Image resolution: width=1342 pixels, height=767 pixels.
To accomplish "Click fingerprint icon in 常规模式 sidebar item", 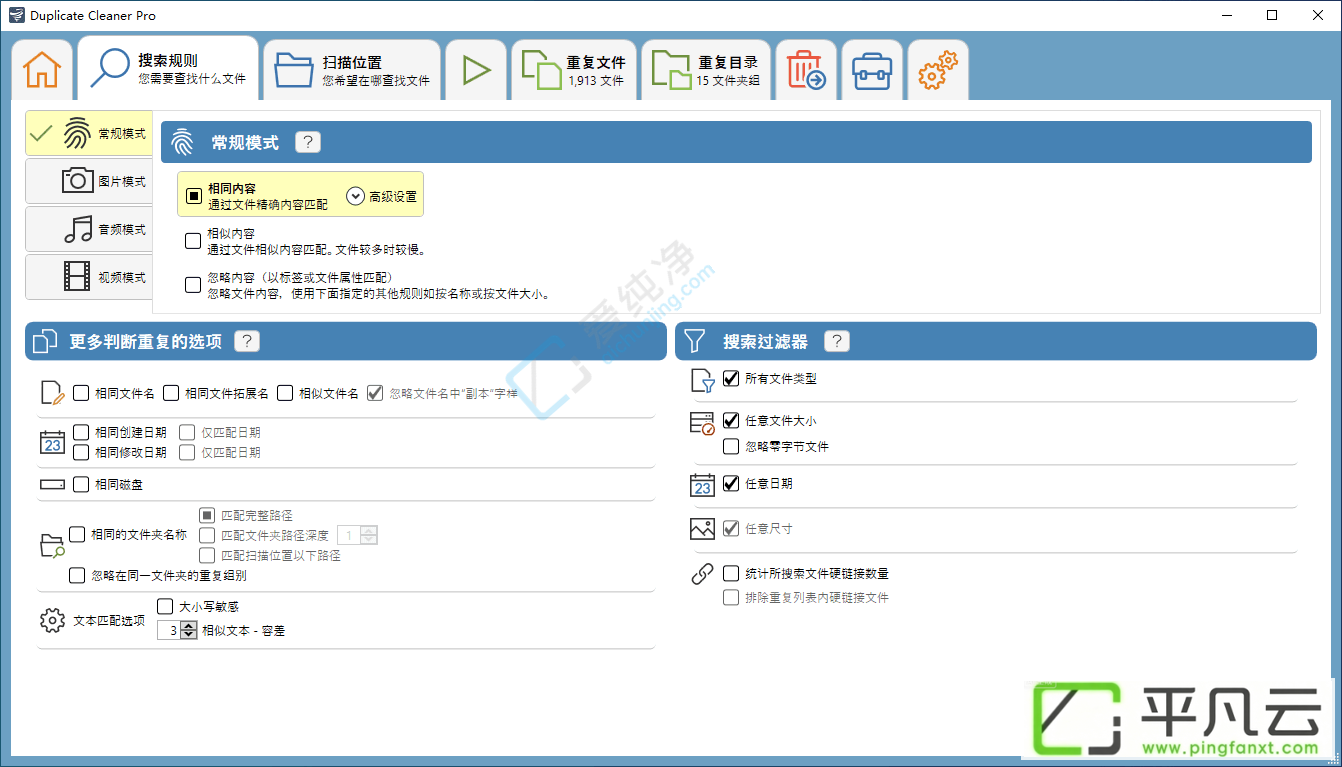I will (77, 133).
